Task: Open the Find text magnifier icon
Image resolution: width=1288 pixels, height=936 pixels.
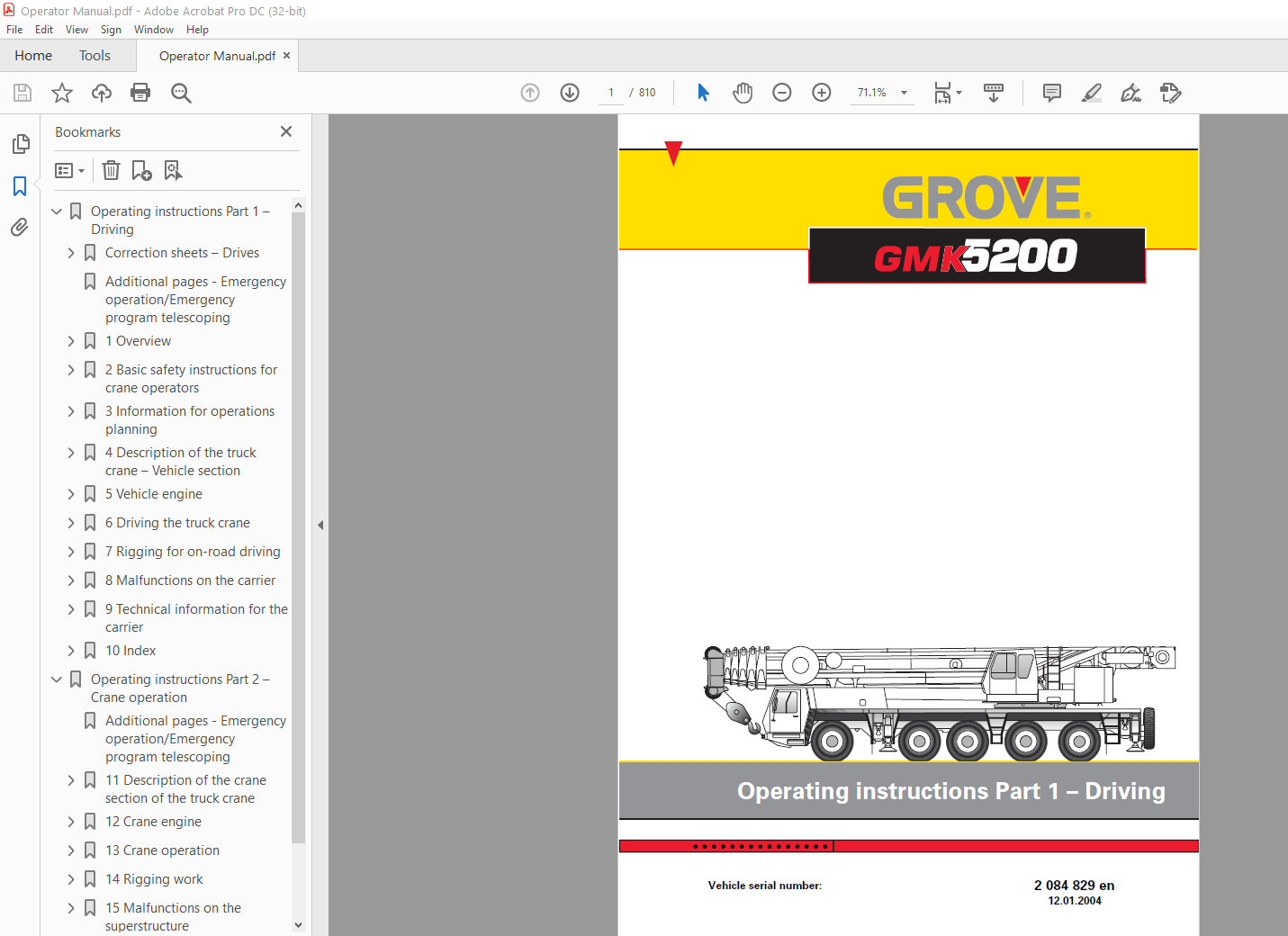Action: (x=181, y=93)
